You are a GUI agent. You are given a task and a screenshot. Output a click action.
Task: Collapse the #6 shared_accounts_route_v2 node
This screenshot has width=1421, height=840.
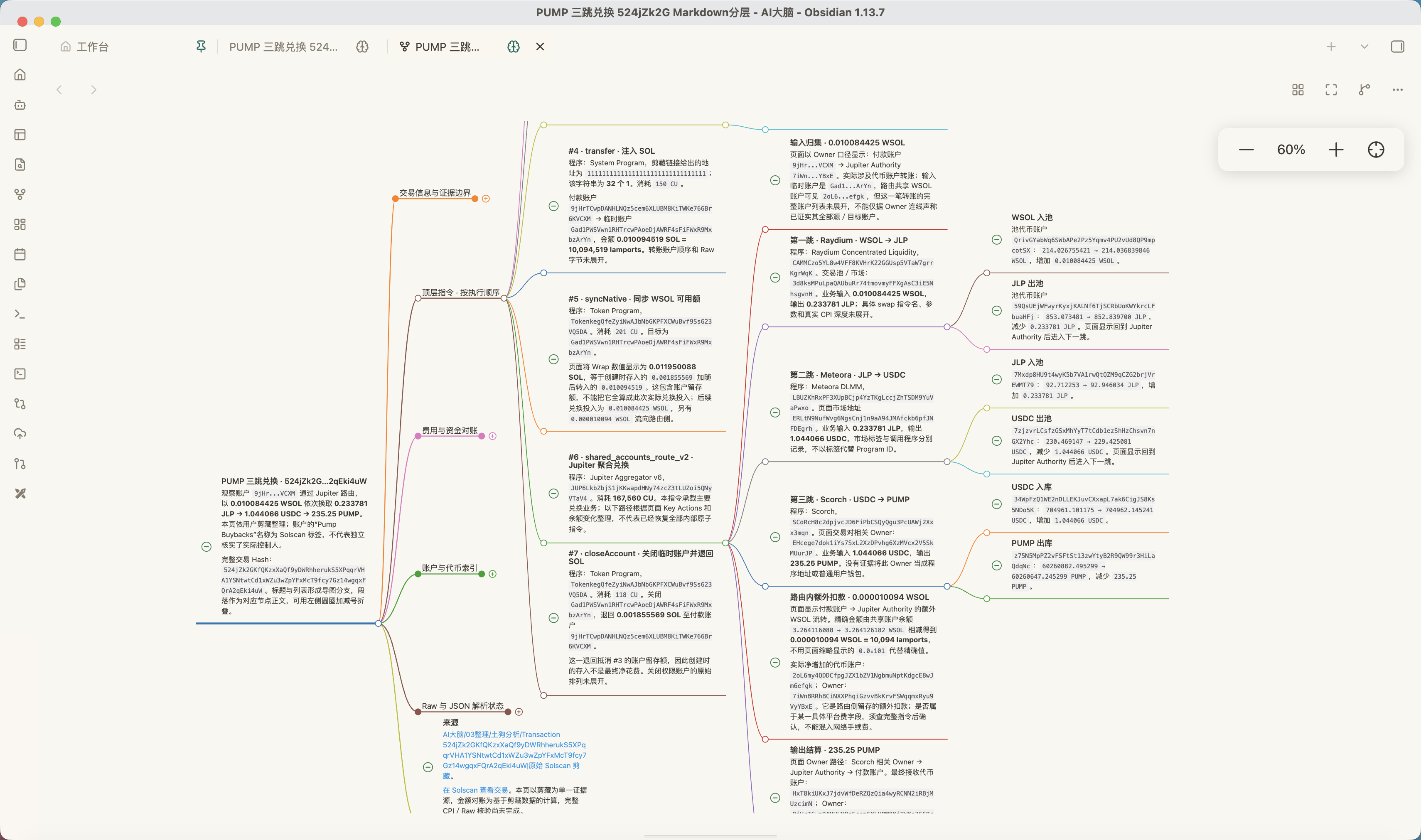point(554,494)
